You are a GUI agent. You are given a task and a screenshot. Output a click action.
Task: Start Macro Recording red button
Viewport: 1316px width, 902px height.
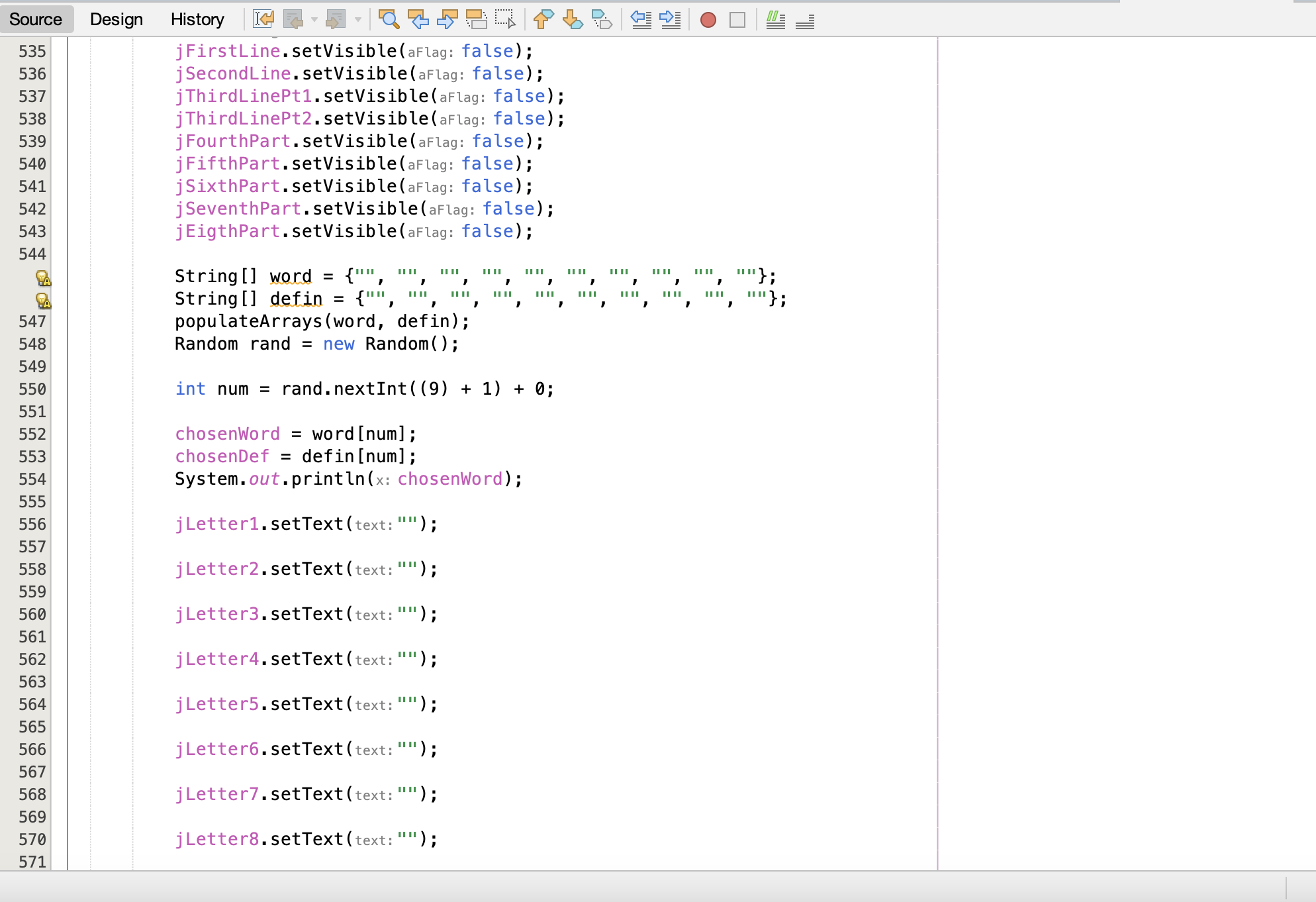click(708, 20)
